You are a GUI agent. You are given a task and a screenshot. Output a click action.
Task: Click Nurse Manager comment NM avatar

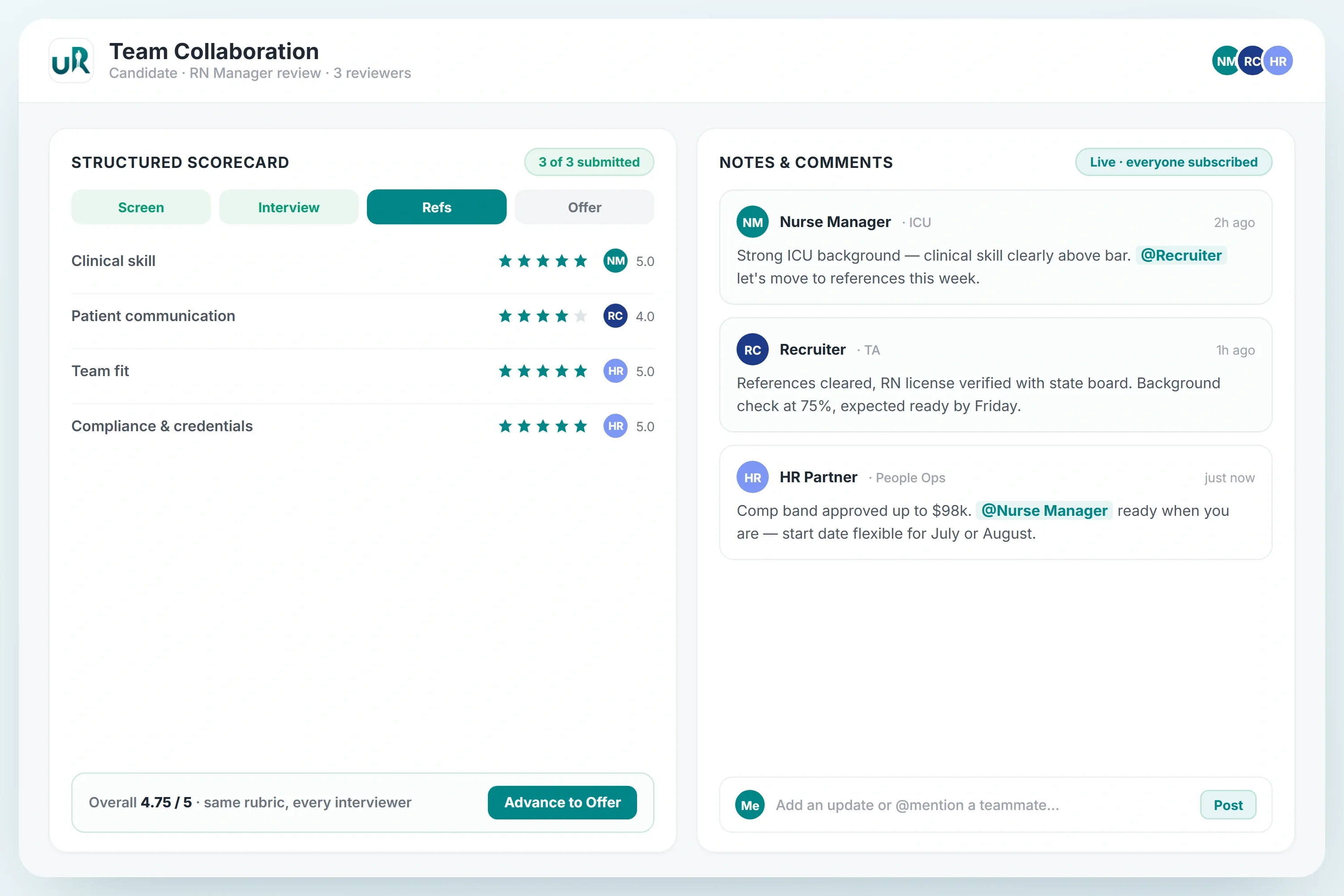[752, 222]
